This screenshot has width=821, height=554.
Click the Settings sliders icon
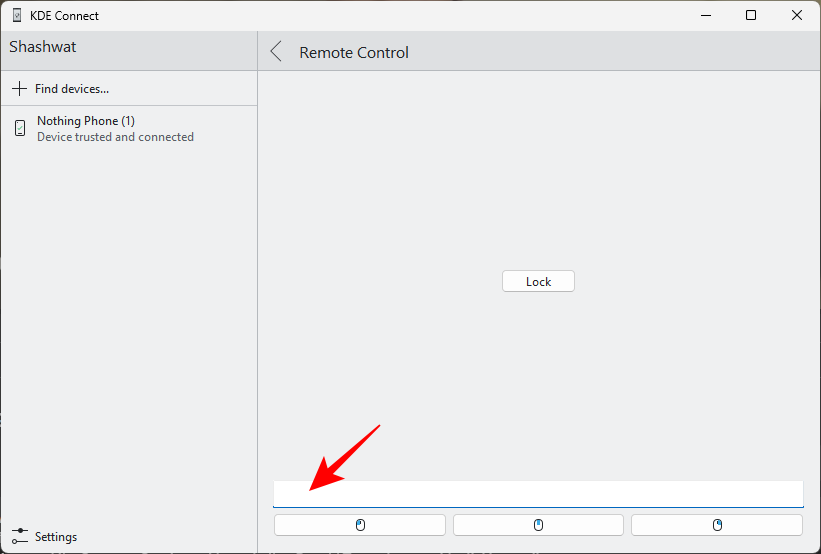click(20, 536)
